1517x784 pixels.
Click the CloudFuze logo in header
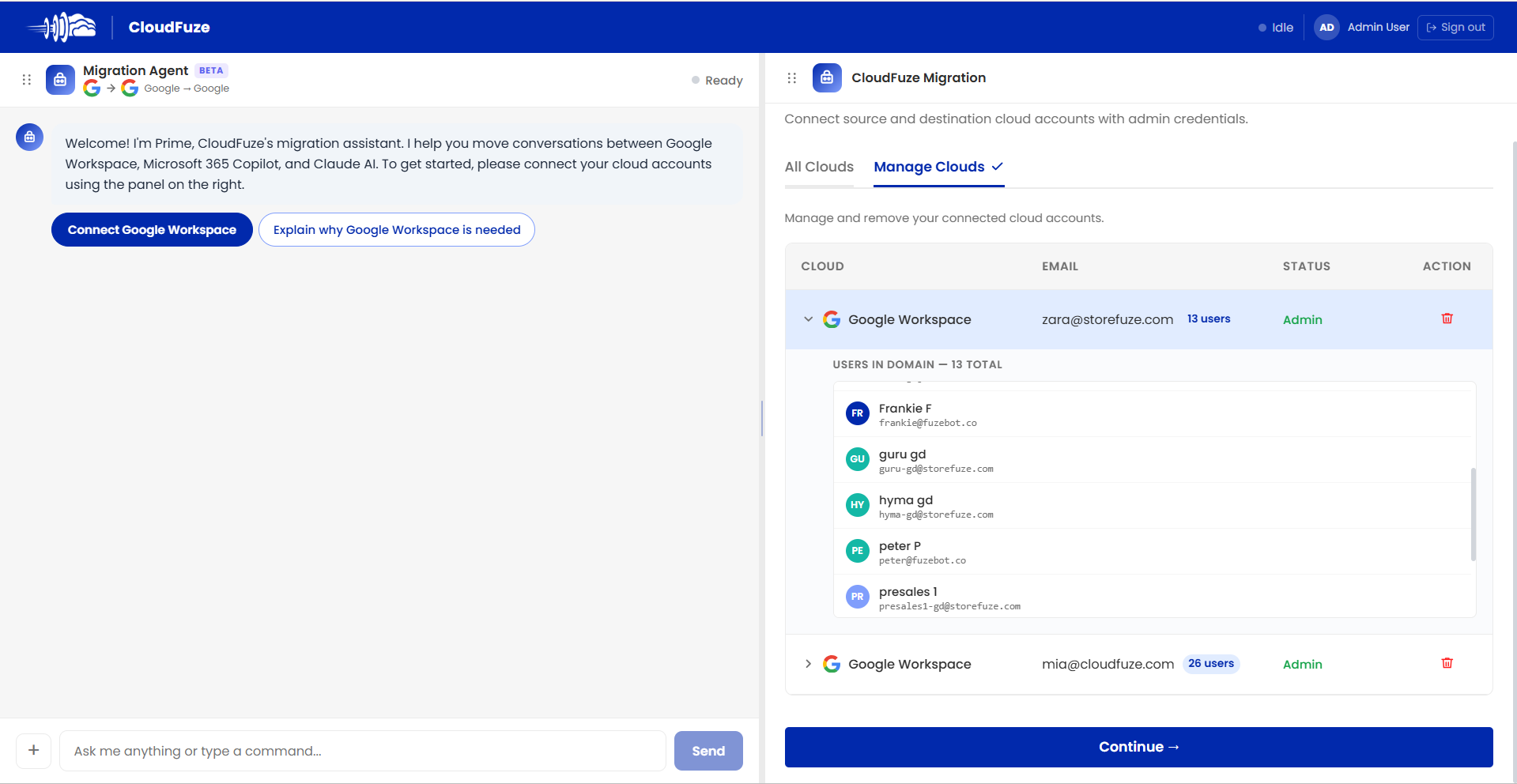(62, 27)
